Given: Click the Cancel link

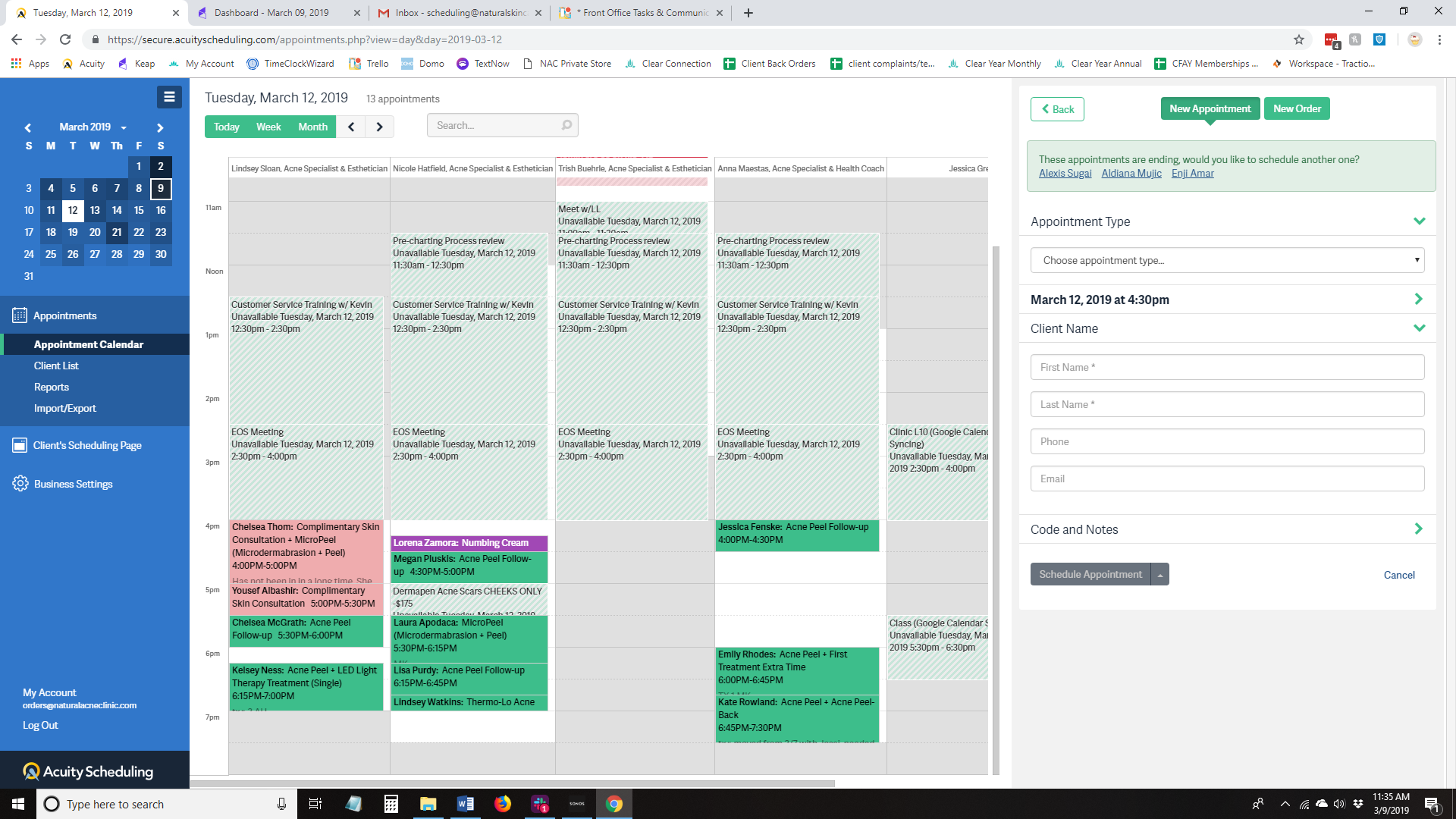Looking at the screenshot, I should (x=1399, y=575).
